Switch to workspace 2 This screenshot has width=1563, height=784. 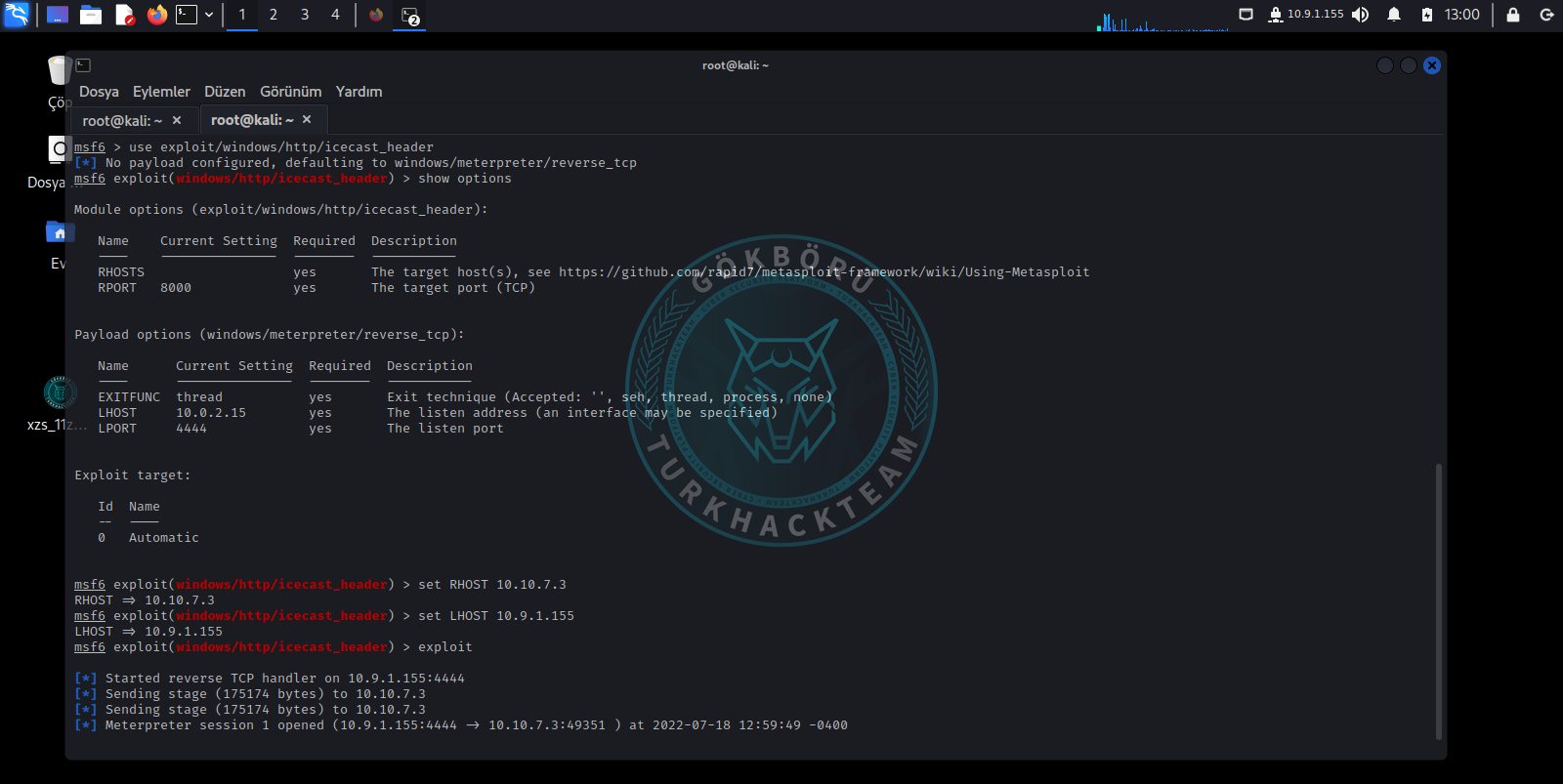274,15
